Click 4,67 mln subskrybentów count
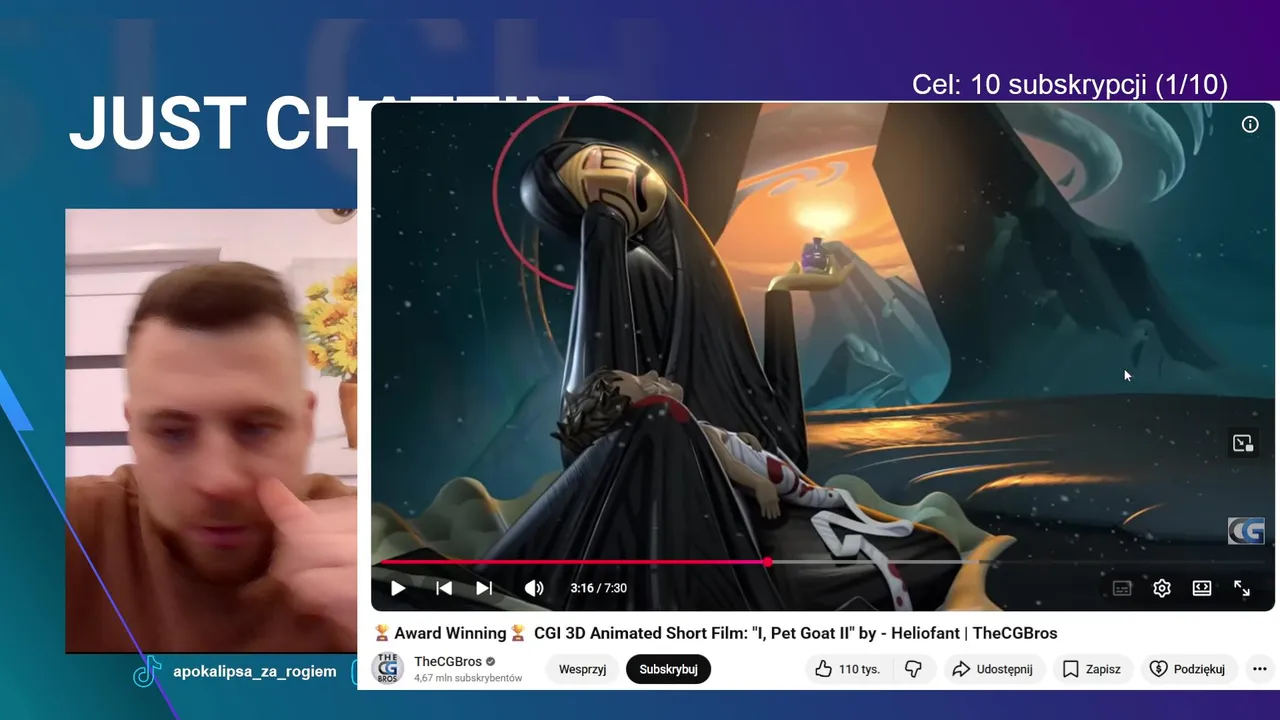The width and height of the screenshot is (1280, 720). point(468,678)
